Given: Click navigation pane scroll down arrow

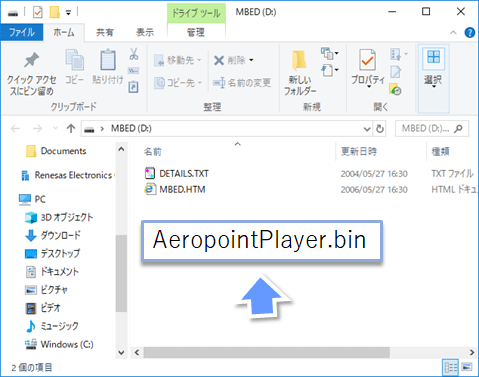Looking at the screenshot, I should 121,352.
